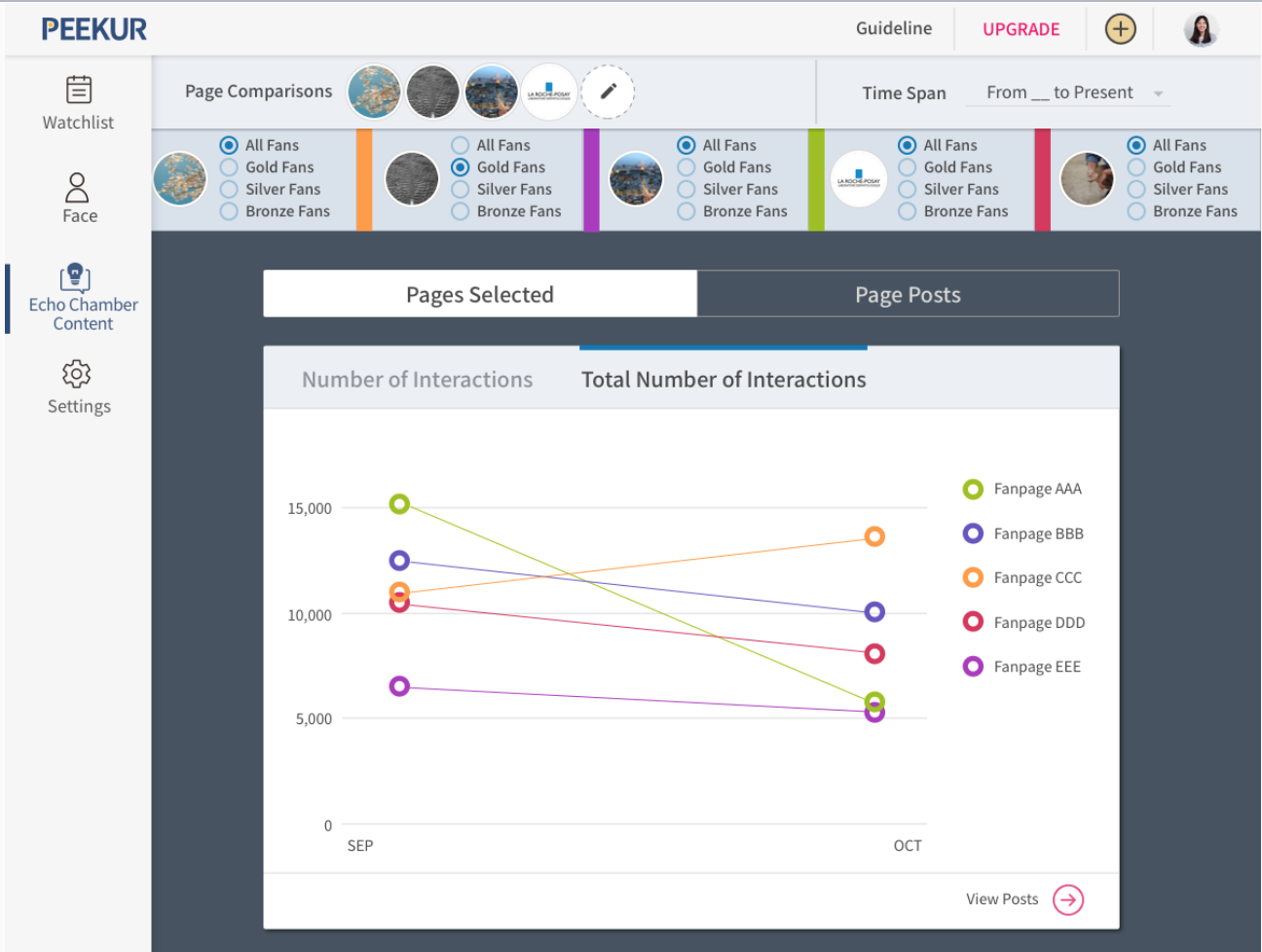Click the first page thumbnail in Page Comparisons
Image resolution: width=1262 pixels, height=952 pixels.
coord(374,92)
